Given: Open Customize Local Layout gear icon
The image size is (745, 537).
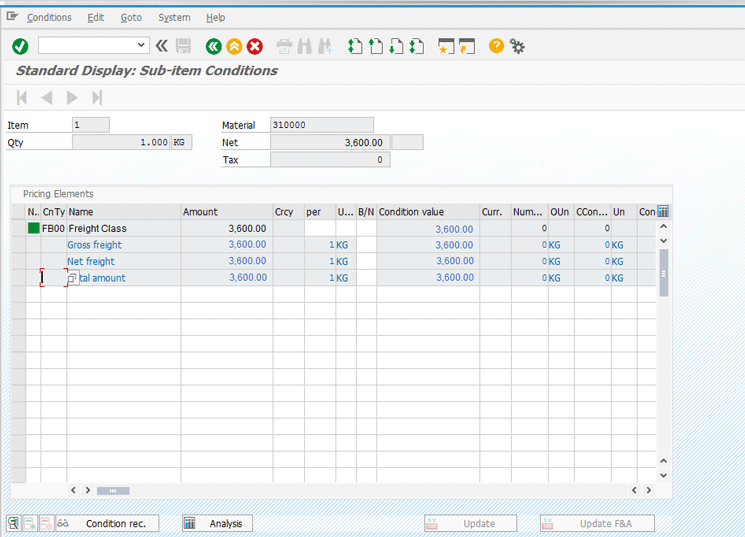Looking at the screenshot, I should (x=517, y=46).
